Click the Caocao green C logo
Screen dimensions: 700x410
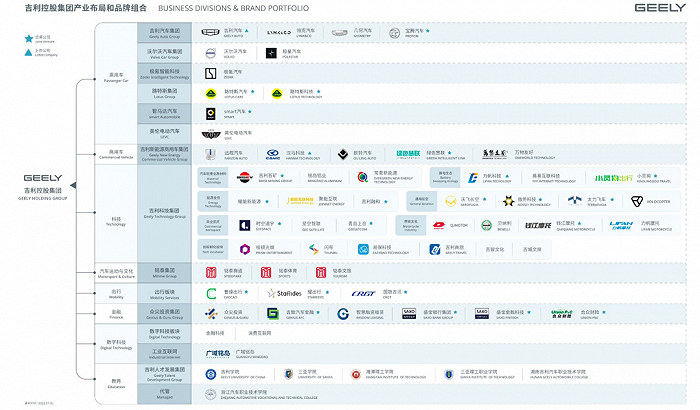211,293
